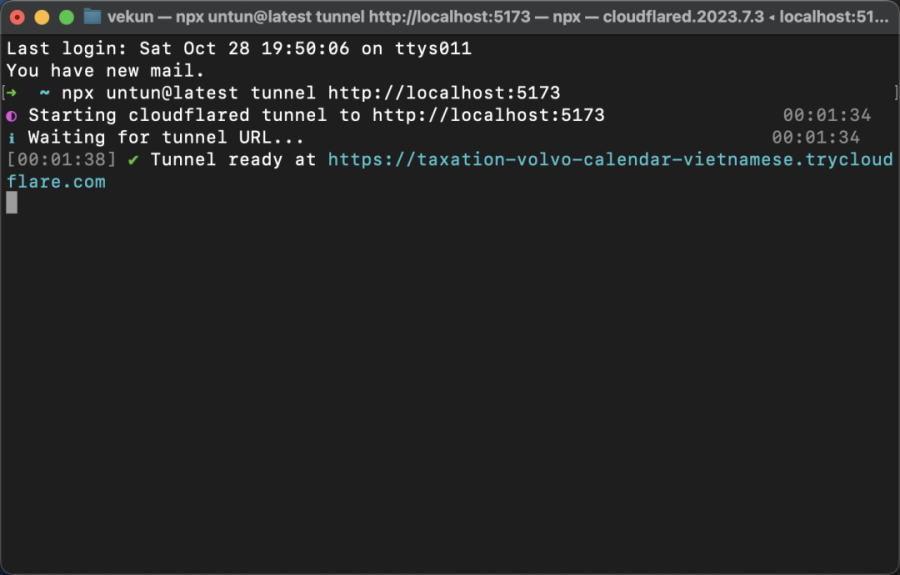Click the [00:01:38] timestamp
The width and height of the screenshot is (900, 575).
[61, 160]
